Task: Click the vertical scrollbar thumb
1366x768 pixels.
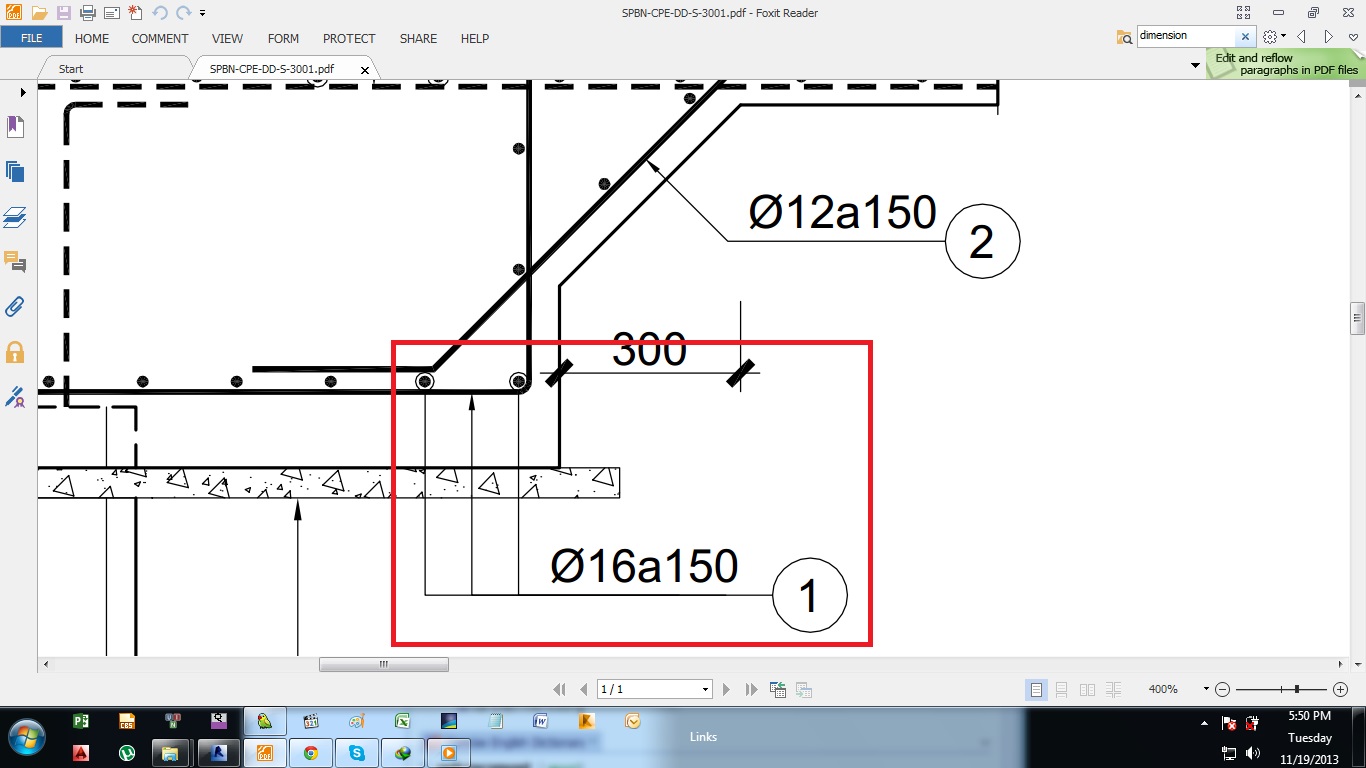Action: pyautogui.click(x=1357, y=317)
